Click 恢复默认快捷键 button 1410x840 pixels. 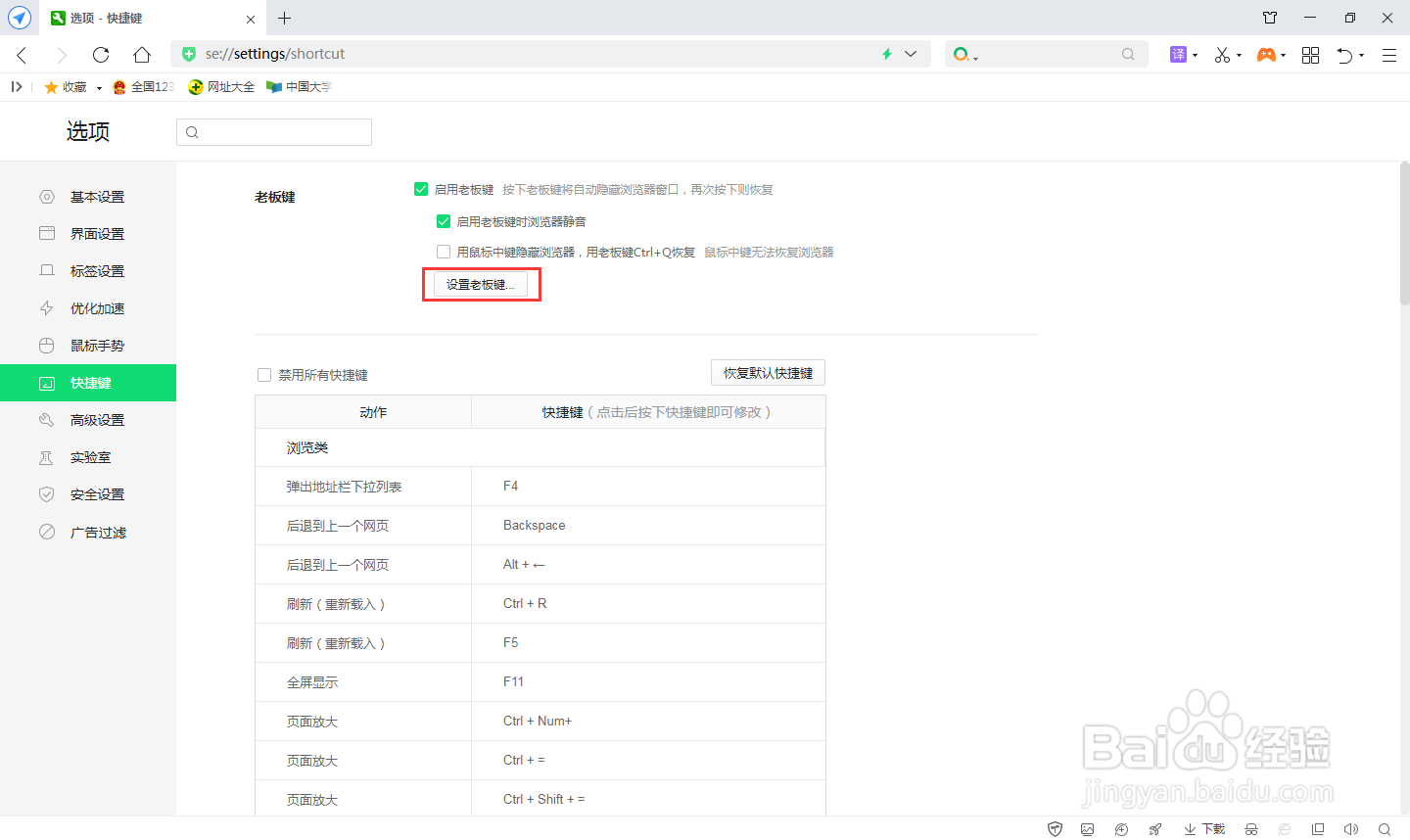pos(768,373)
